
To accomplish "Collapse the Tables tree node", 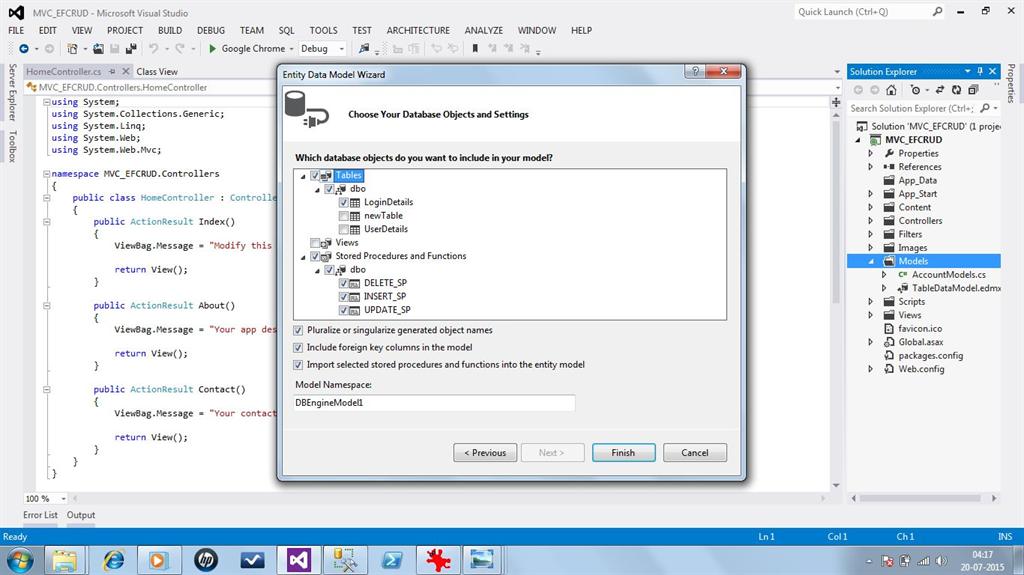I will [x=303, y=176].
